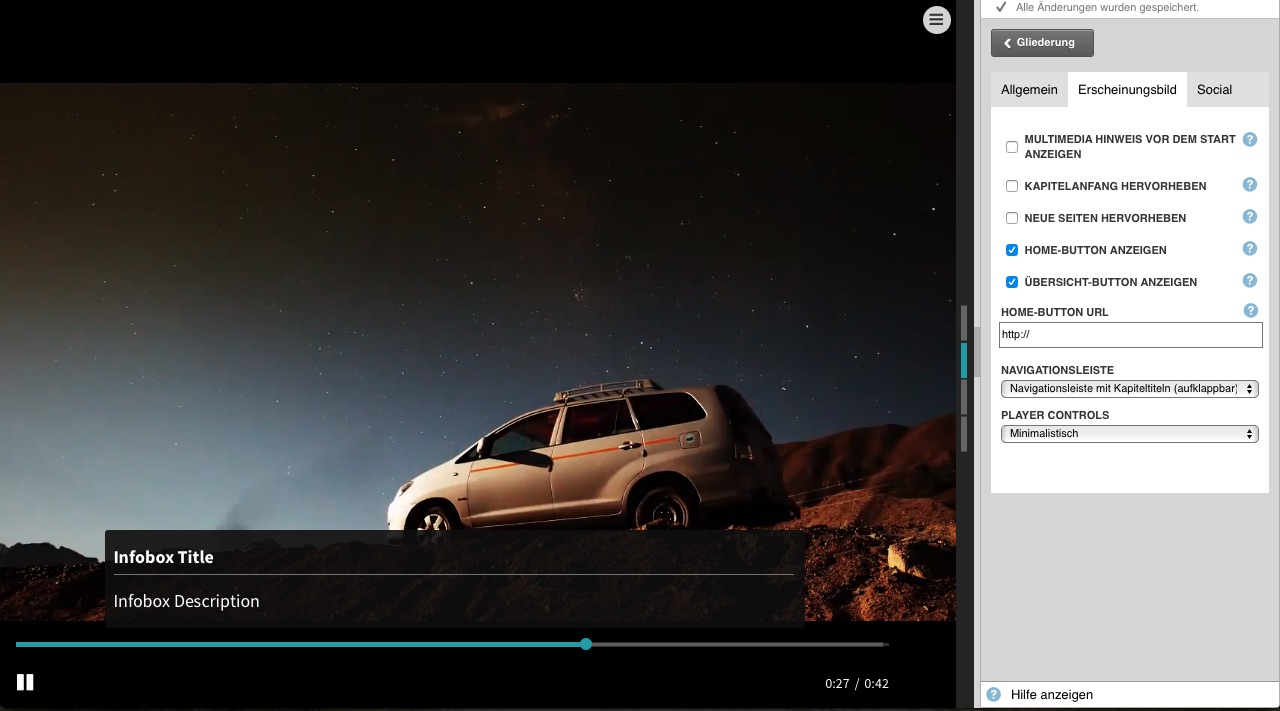
Task: Enable Kapitelanfang hervorheben checkbox
Action: (x=1012, y=186)
